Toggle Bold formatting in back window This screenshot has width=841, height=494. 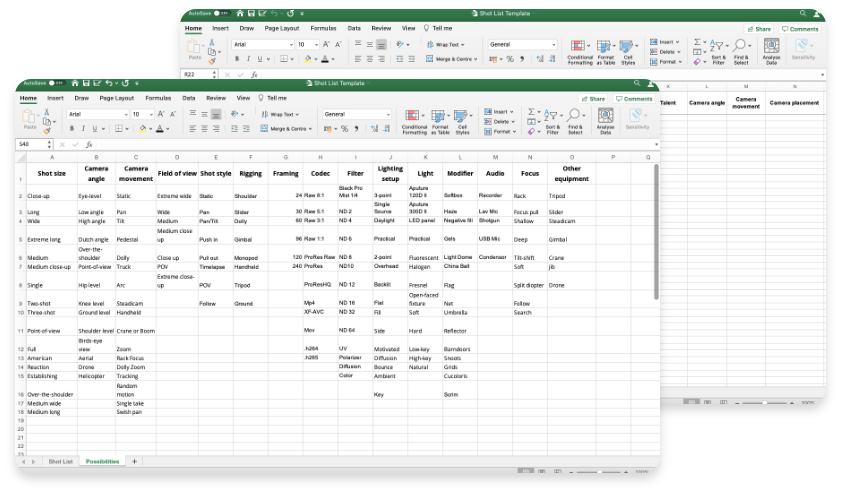click(237, 59)
